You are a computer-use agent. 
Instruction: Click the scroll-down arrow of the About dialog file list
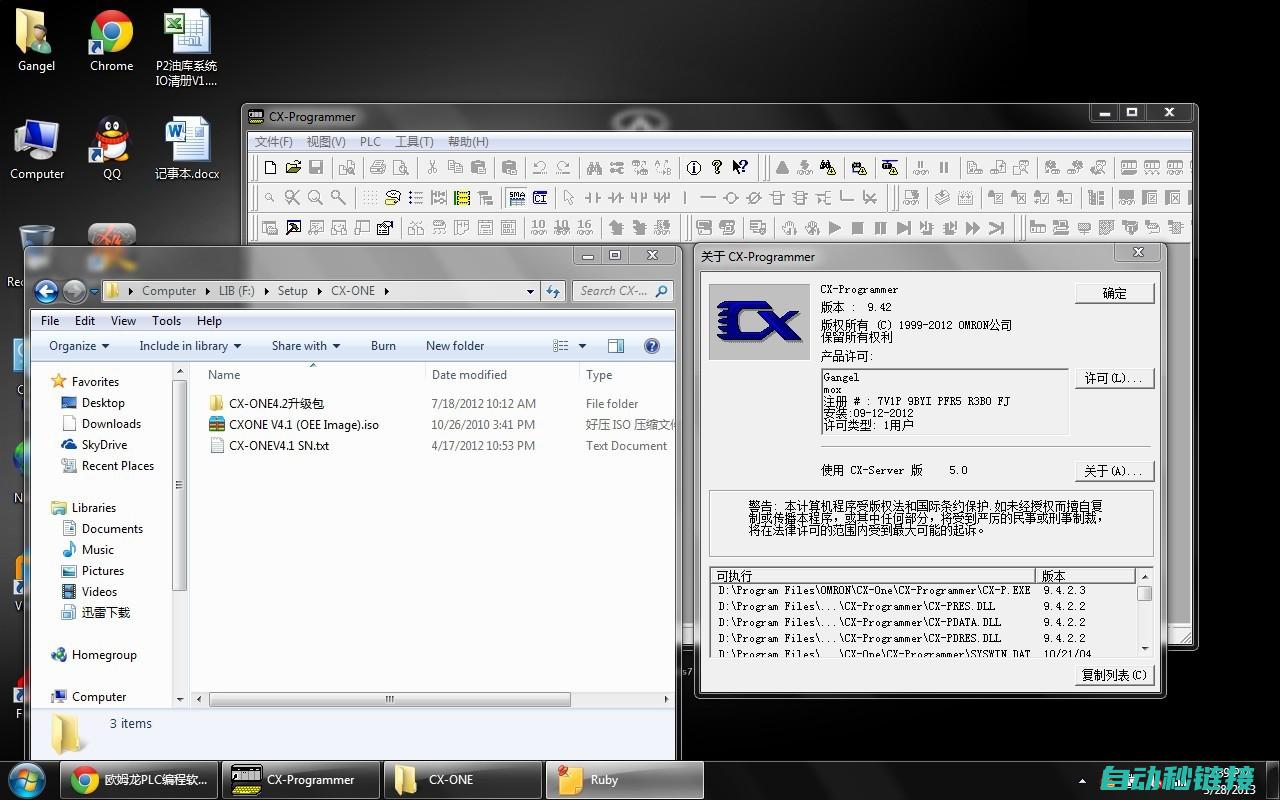(1145, 649)
